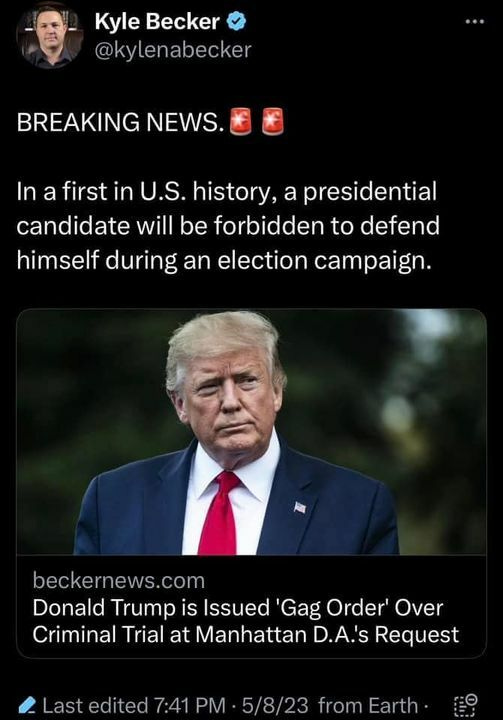Click the 'from Earth' location label
Screen dimensions: 503x720
pyautogui.click(x=367, y=705)
